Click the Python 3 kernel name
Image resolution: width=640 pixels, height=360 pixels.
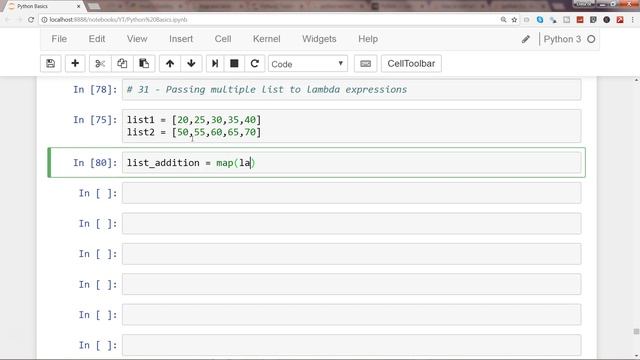[562, 39]
